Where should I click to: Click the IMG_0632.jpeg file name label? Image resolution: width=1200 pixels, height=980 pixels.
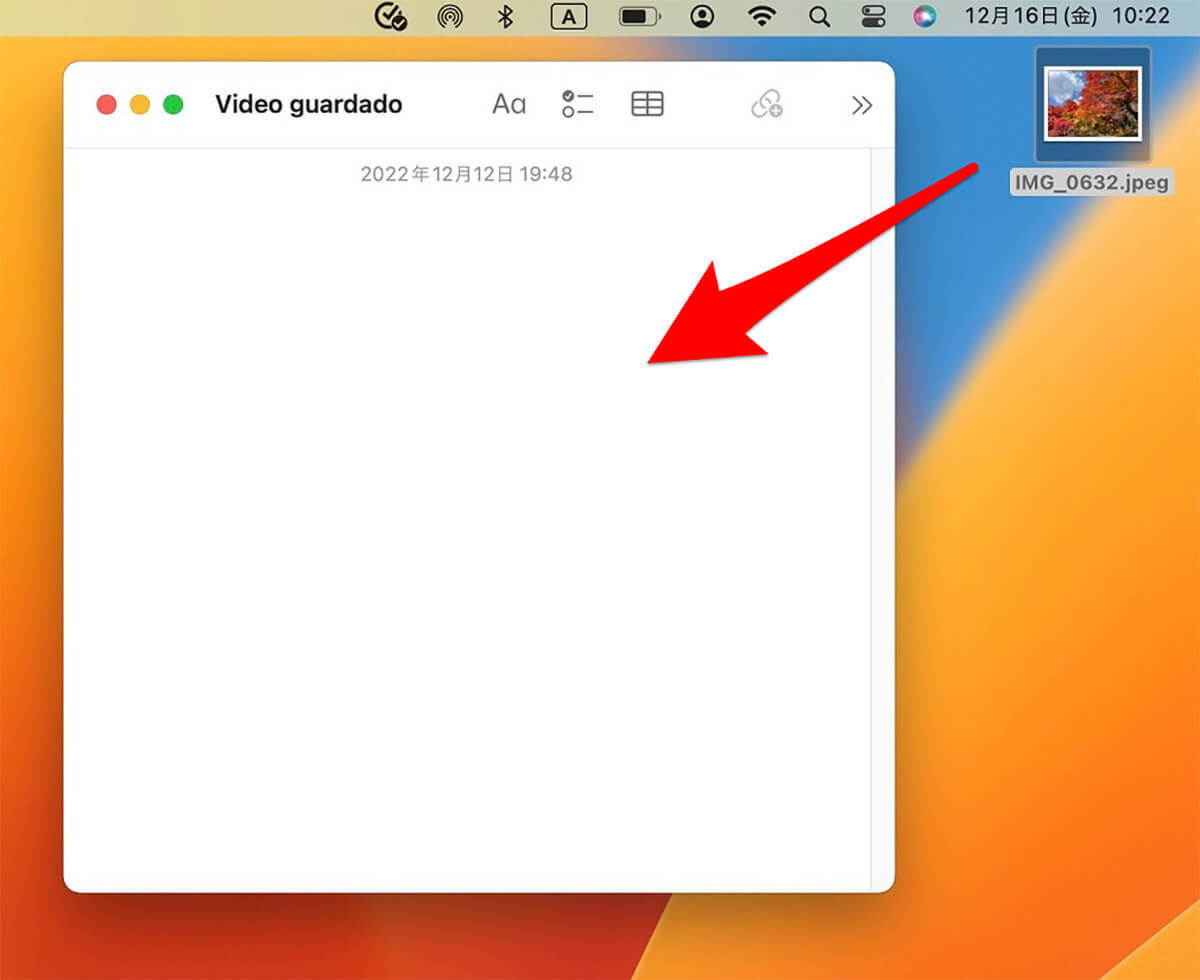(x=1091, y=183)
